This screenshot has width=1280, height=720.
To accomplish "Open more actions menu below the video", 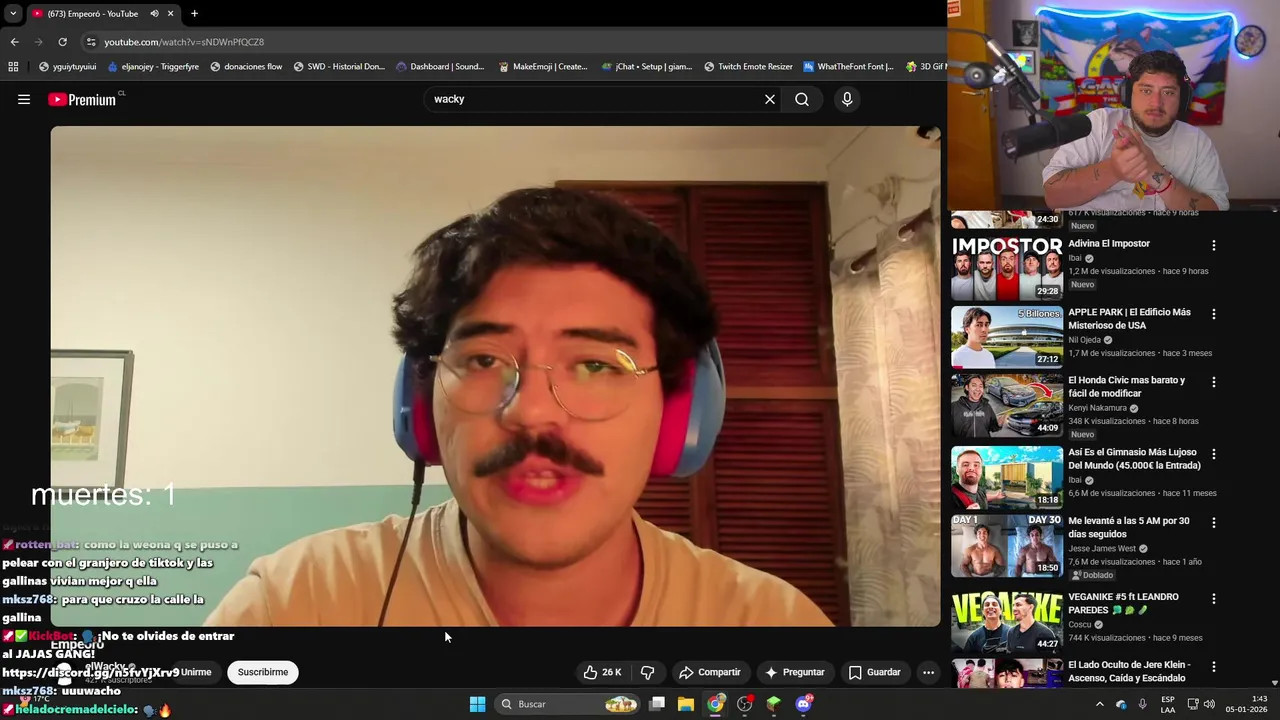I will (928, 672).
